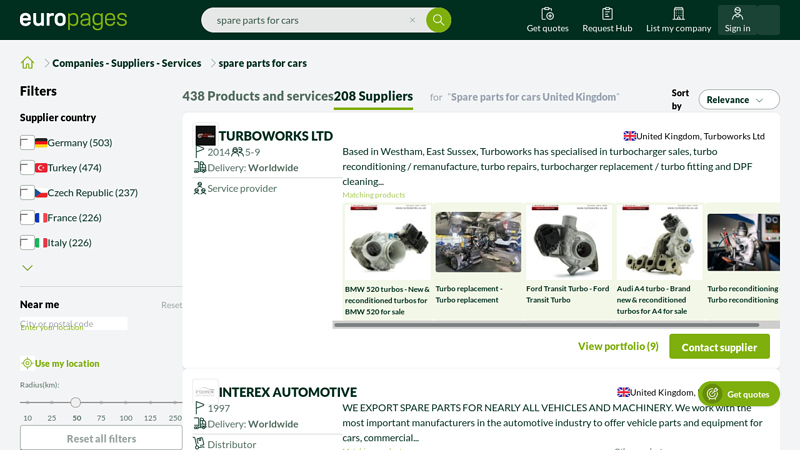Click the 'spare parts for cars' breadcrumb
Screen dimensions: 800x450
tap(262, 63)
